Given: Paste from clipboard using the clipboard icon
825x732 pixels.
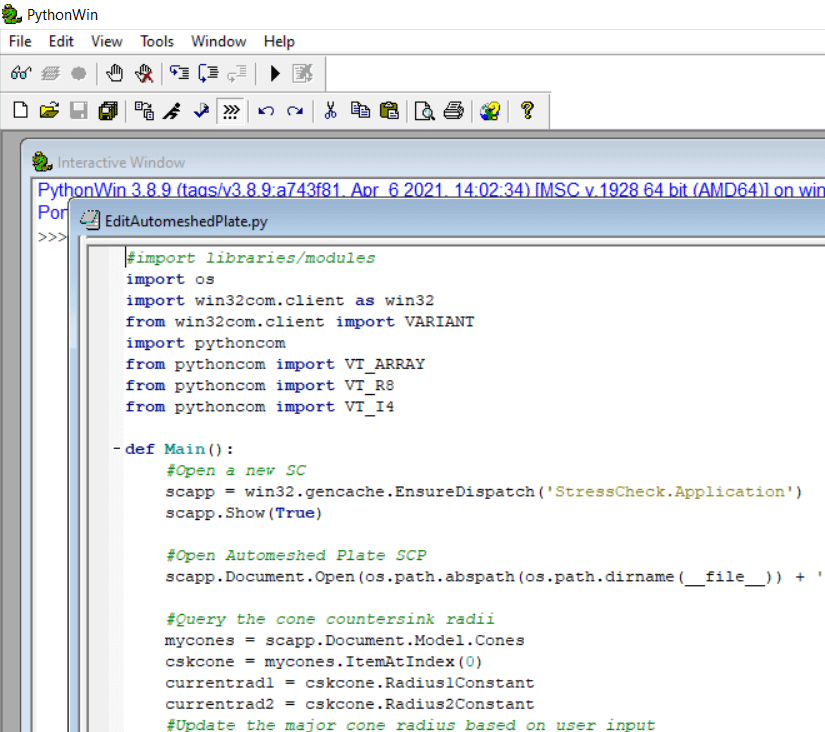Looking at the screenshot, I should pos(390,110).
